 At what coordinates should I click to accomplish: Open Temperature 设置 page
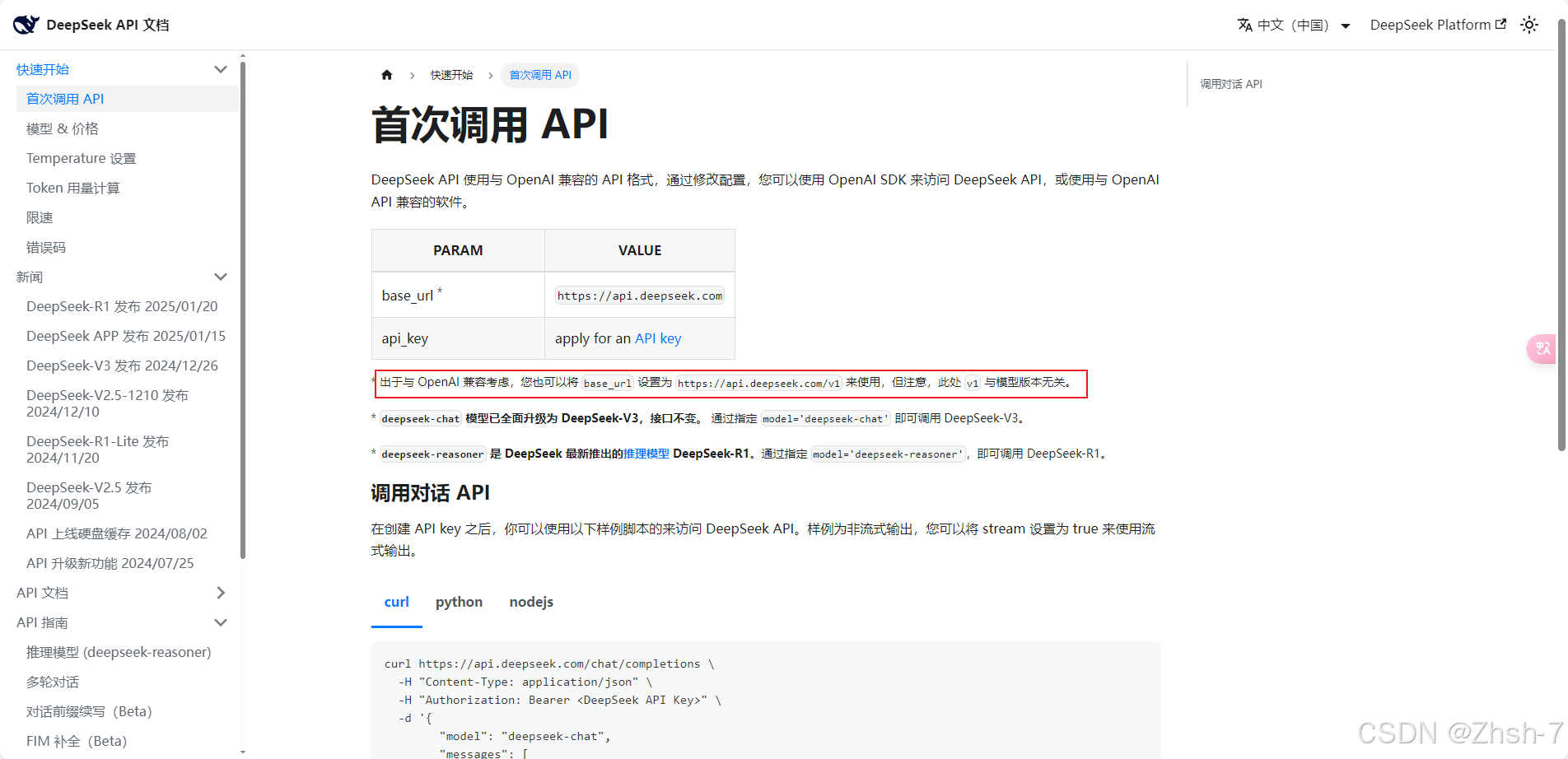coord(82,158)
